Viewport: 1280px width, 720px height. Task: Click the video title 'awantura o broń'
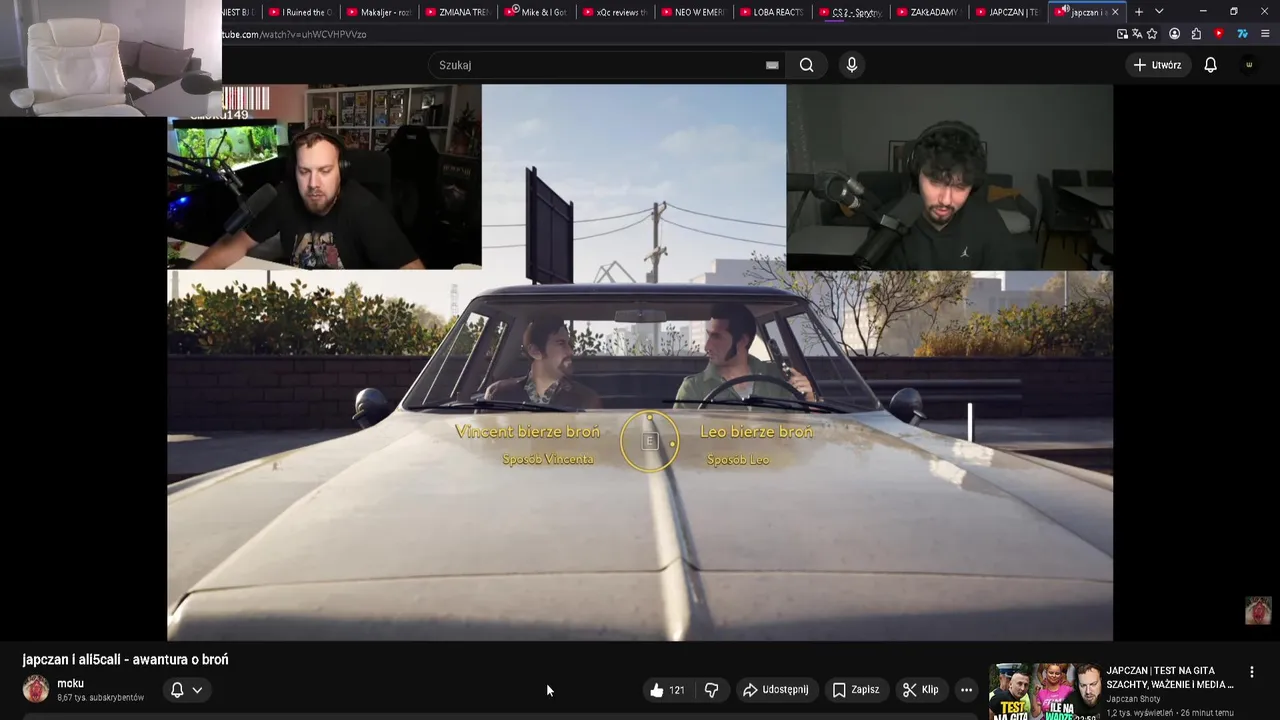coord(125,660)
